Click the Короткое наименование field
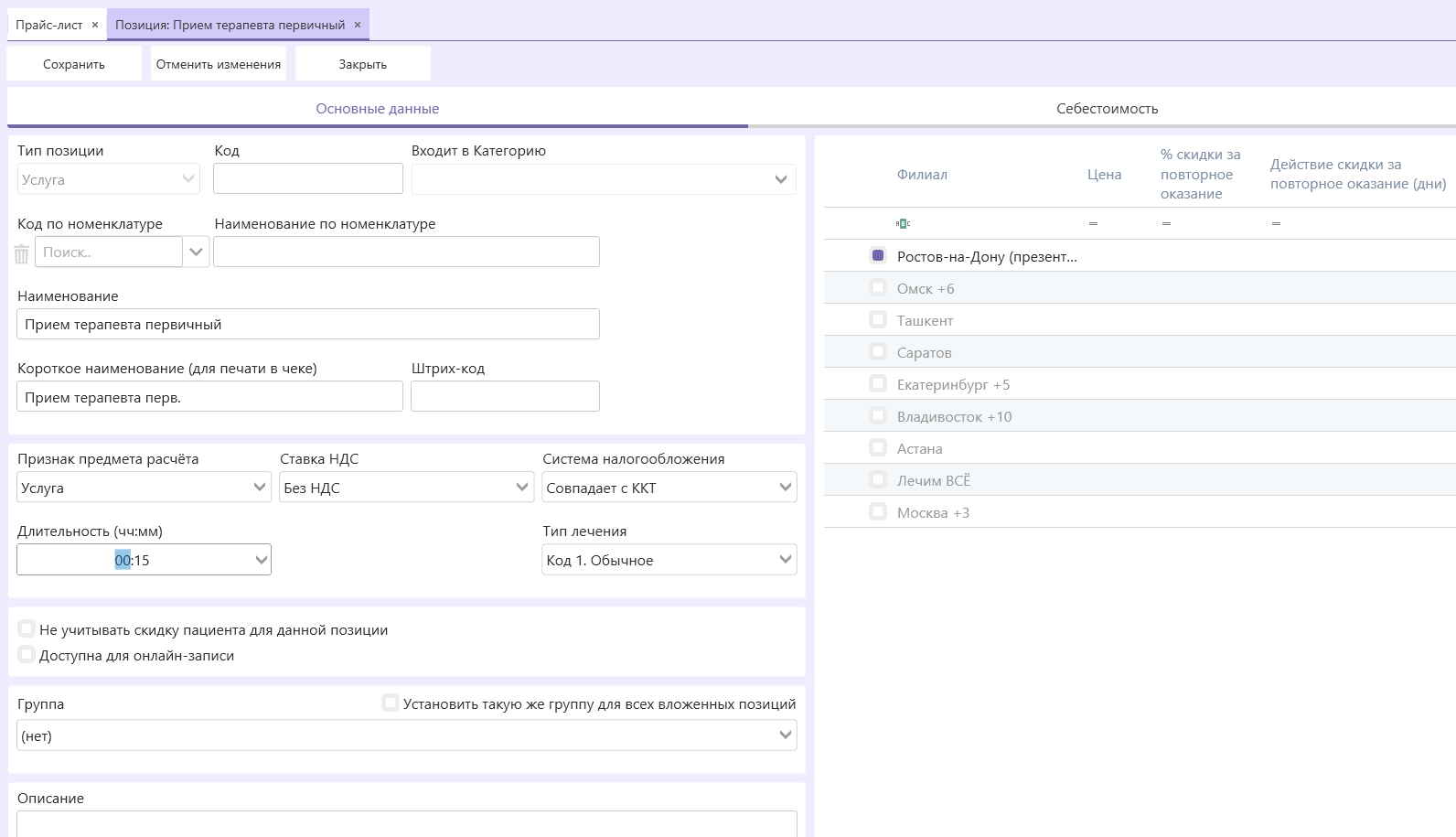The height and width of the screenshot is (837, 1456). 209,396
